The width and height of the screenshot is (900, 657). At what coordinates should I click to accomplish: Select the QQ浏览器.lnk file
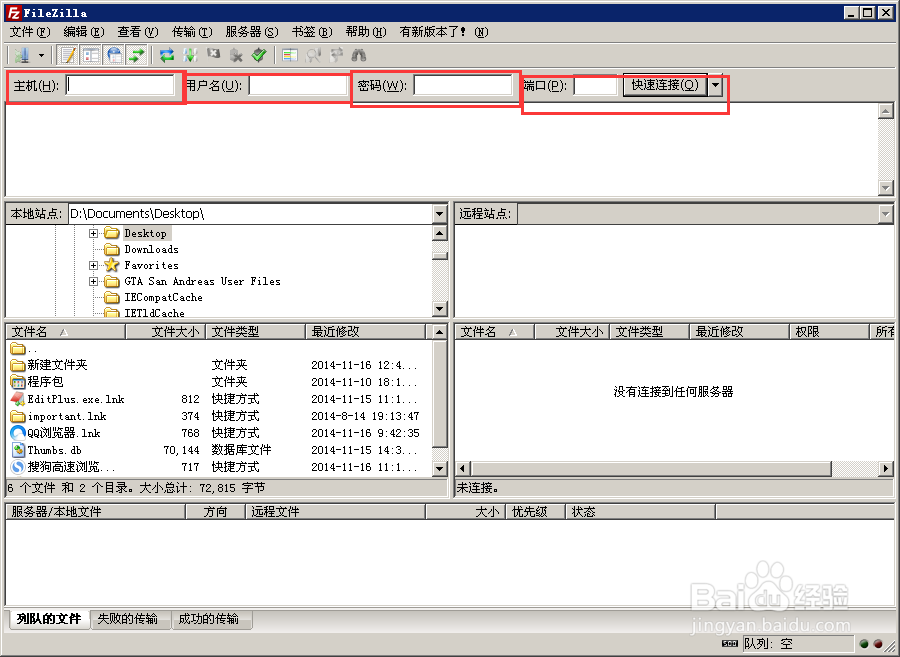click(x=64, y=433)
